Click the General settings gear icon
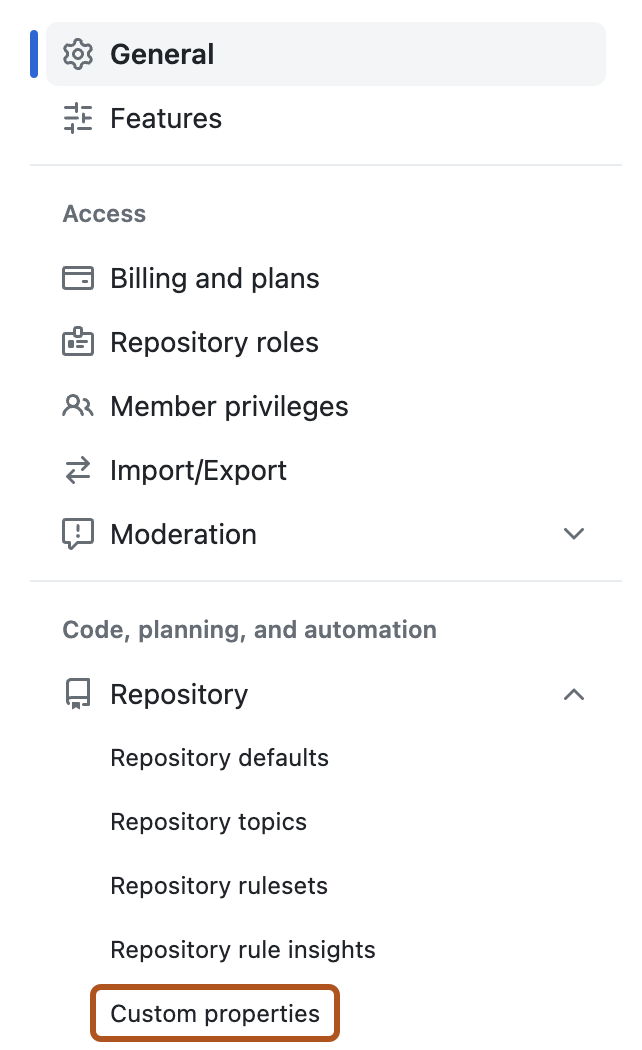This screenshot has width=642, height=1050. [x=78, y=54]
